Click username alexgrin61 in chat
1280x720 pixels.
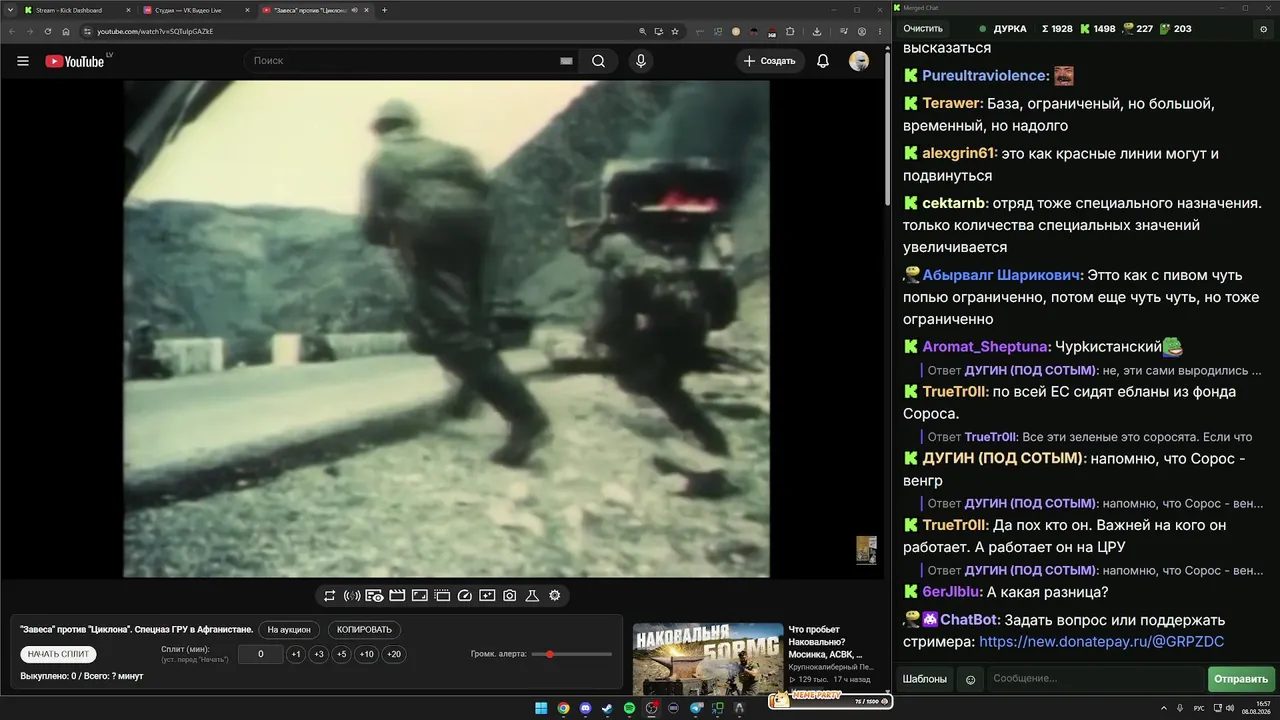(x=960, y=154)
